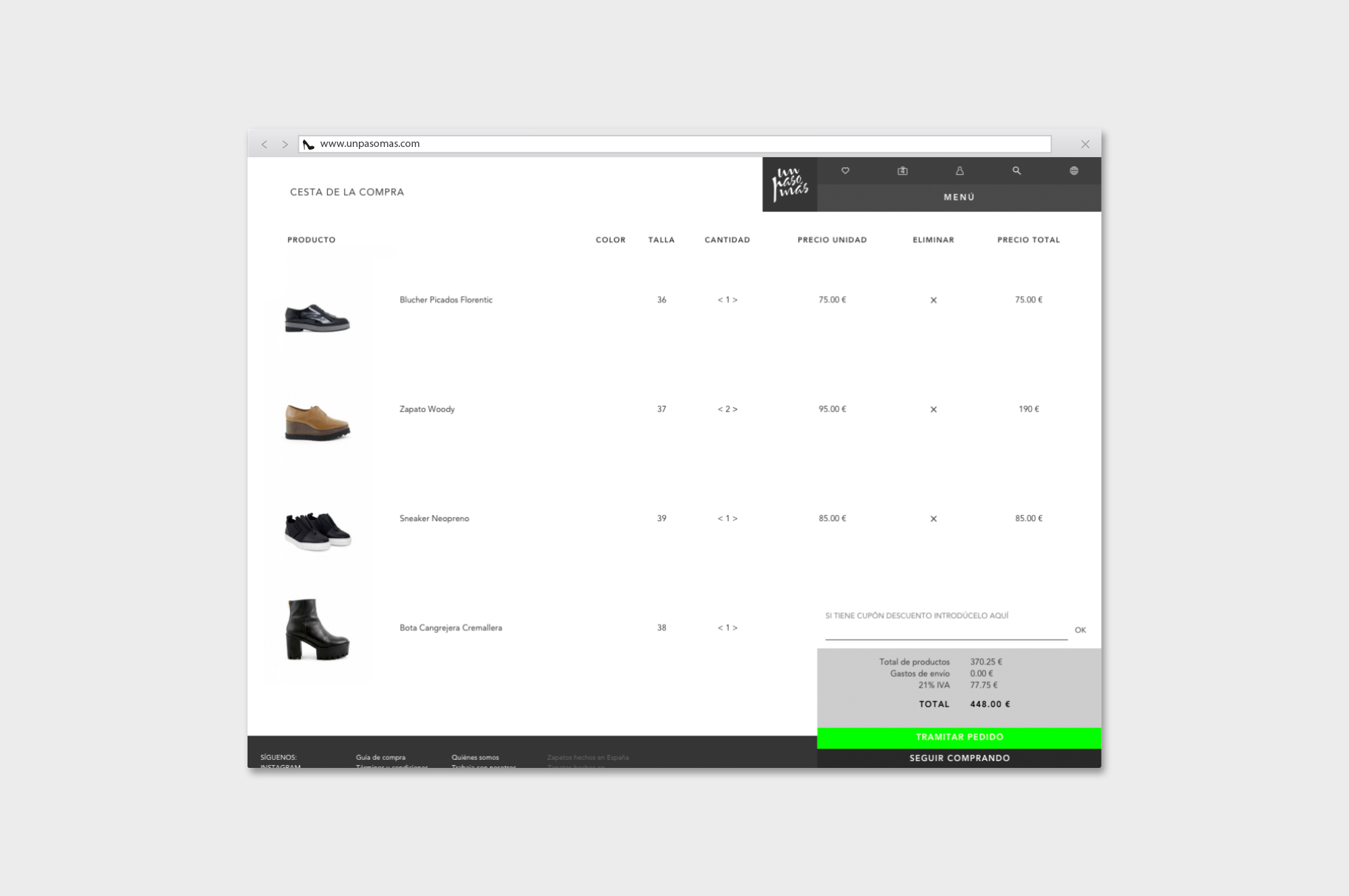The image size is (1349, 896).
Task: Click Bota Cangrejera Cremallera quantity stepper
Action: pos(727,628)
